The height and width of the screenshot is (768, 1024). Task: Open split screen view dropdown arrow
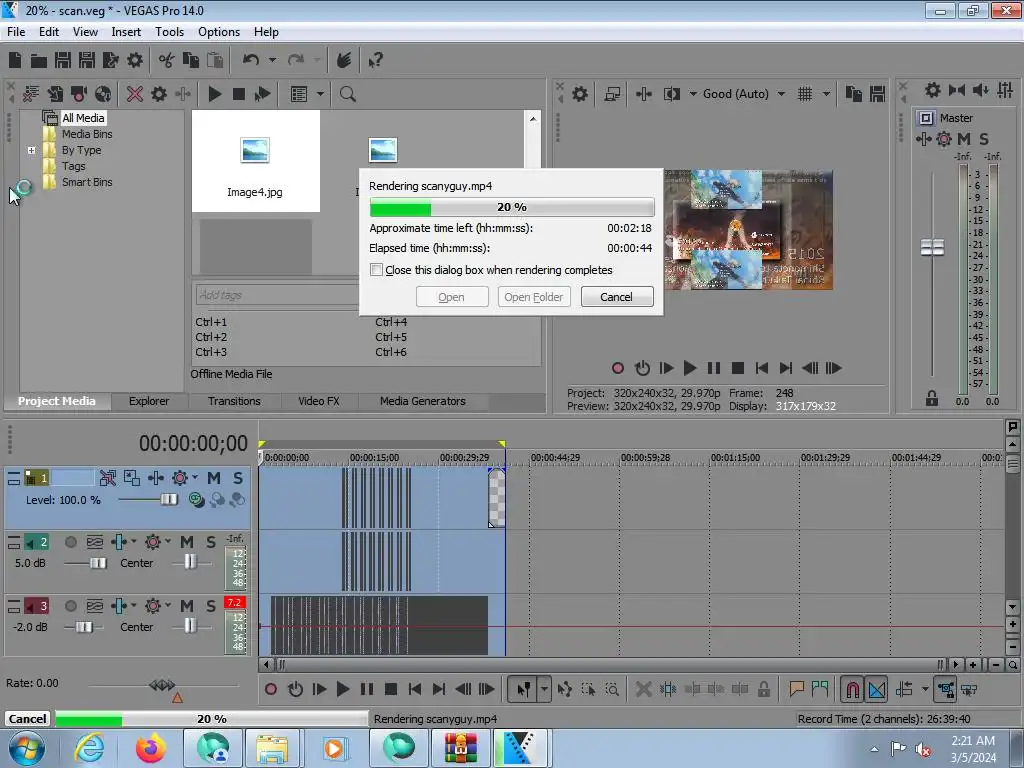[693, 94]
